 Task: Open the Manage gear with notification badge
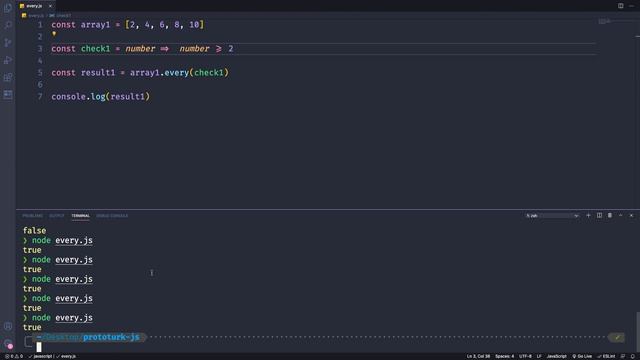click(x=8, y=344)
